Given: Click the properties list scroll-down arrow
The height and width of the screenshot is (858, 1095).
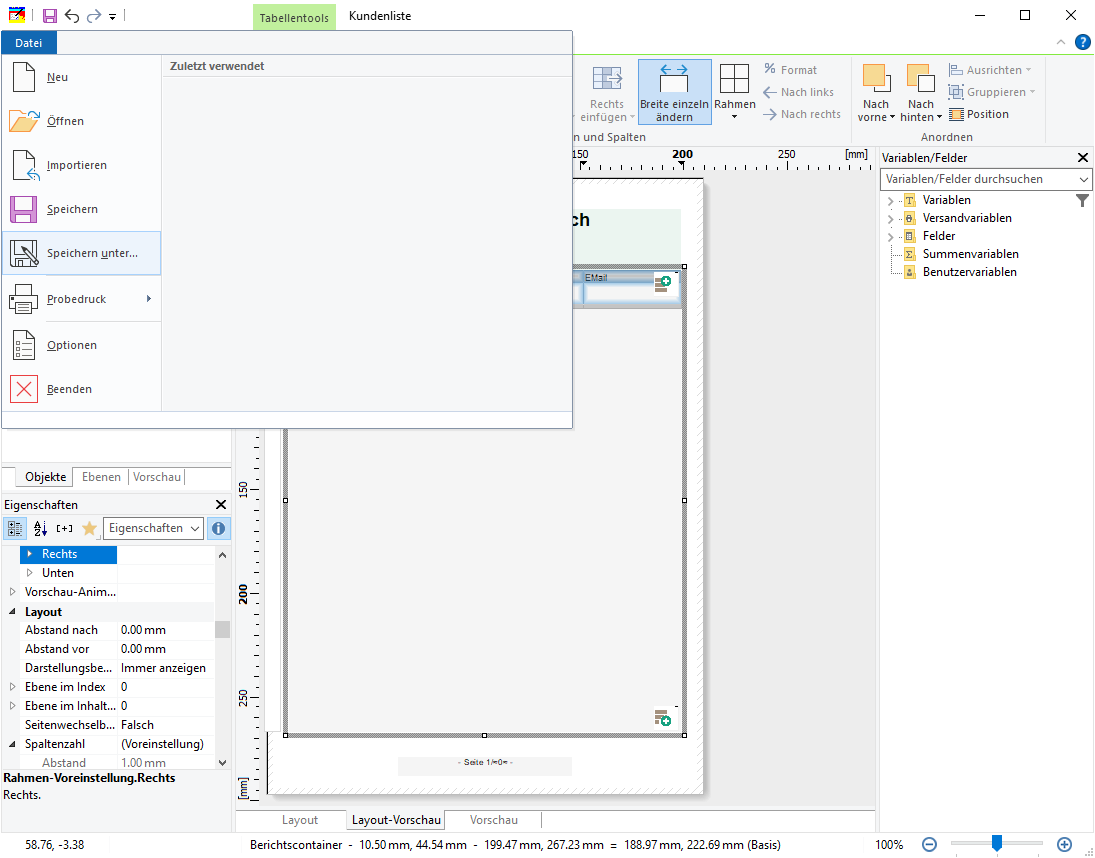Looking at the screenshot, I should (222, 763).
